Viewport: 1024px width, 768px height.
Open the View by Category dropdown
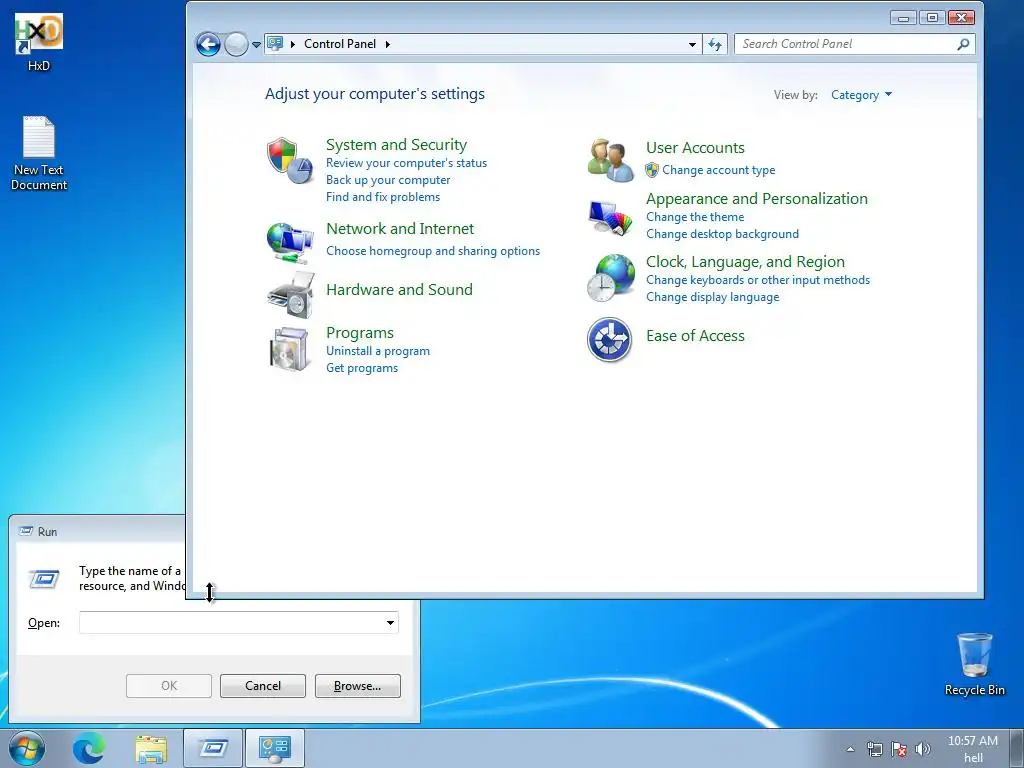coord(861,95)
